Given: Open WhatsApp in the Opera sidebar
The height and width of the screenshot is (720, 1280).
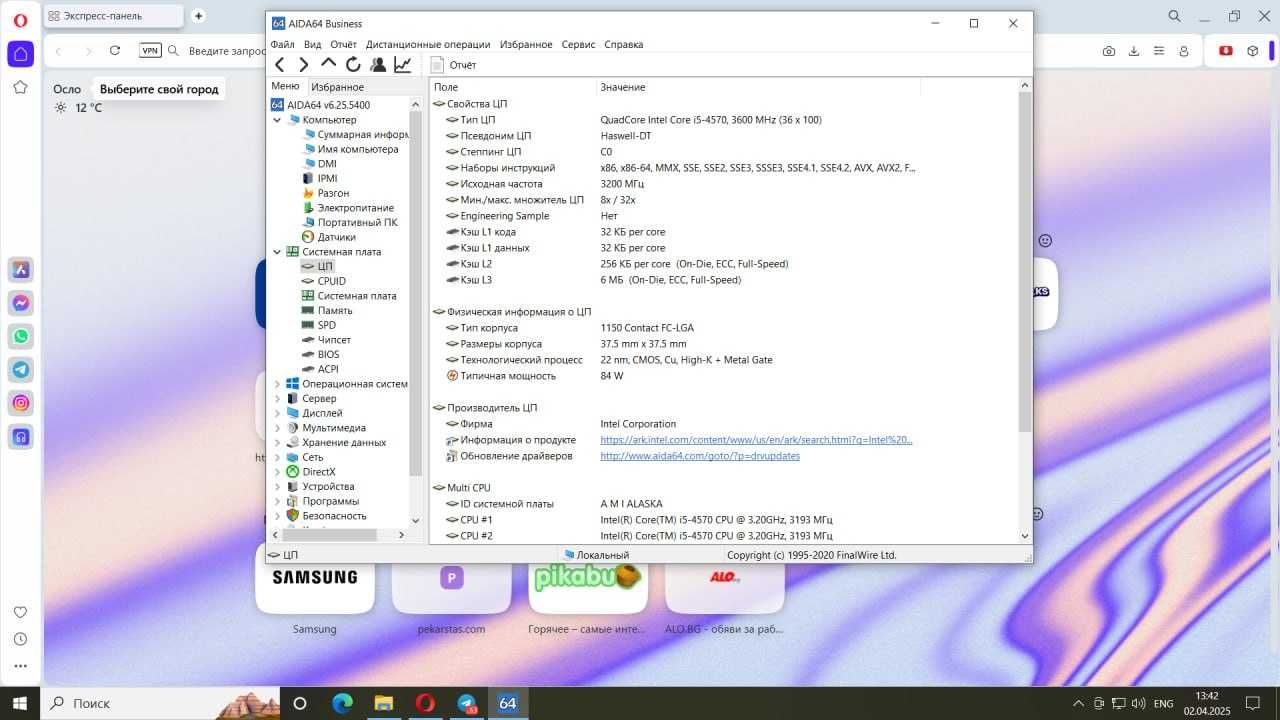Looking at the screenshot, I should (21, 336).
